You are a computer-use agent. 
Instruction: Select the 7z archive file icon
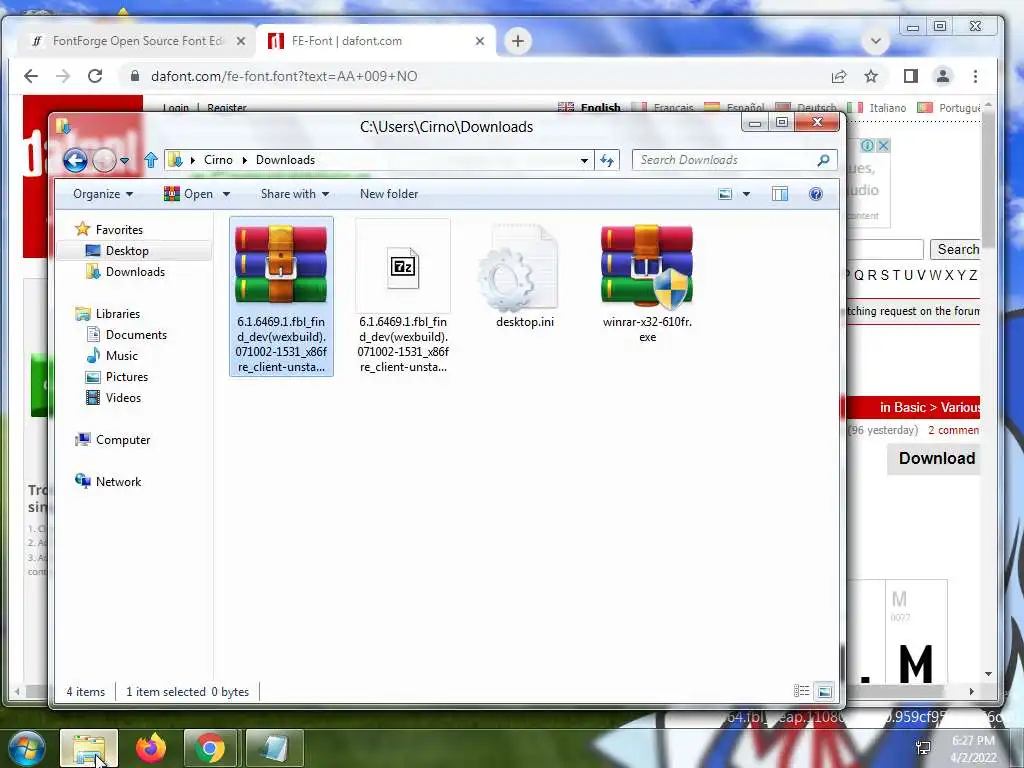coord(403,266)
